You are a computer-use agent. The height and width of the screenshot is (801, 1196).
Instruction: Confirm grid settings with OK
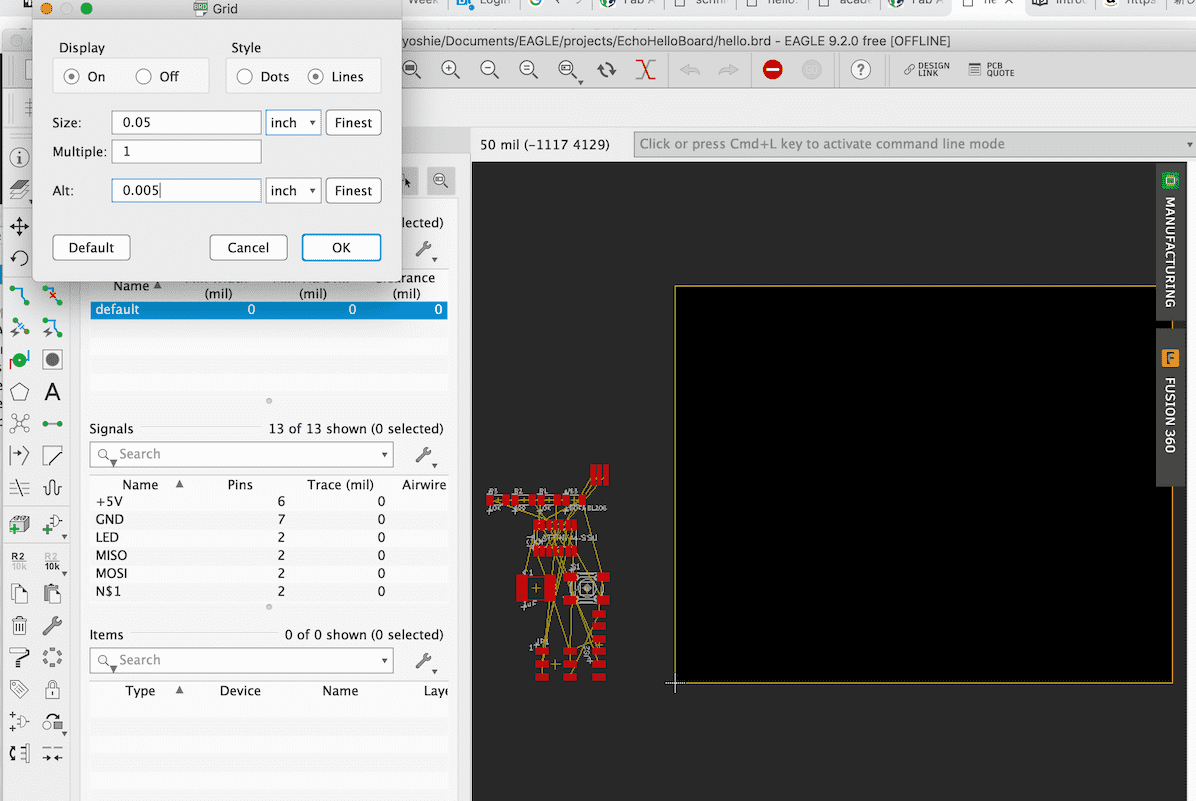pyautogui.click(x=341, y=248)
